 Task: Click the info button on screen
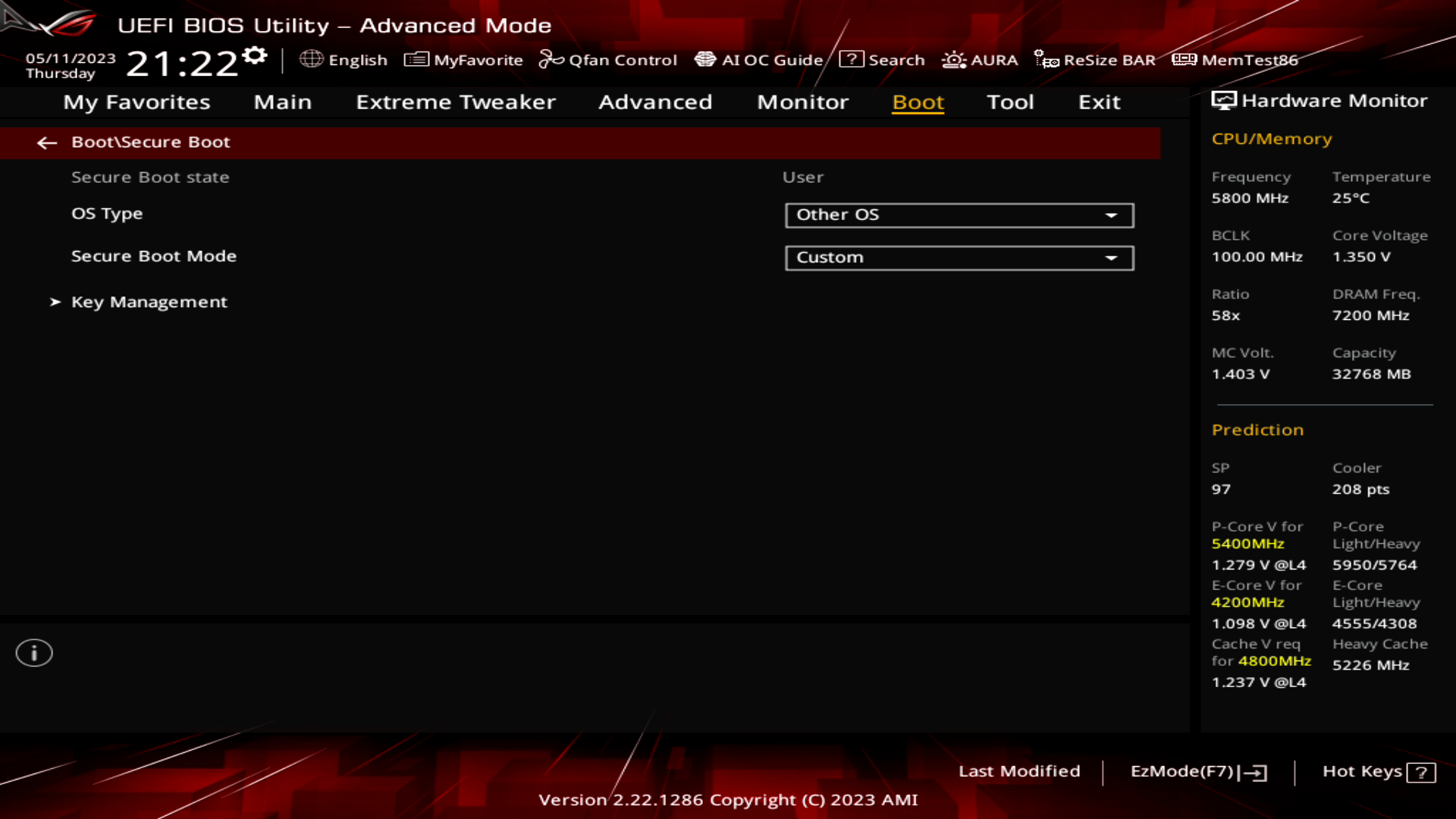[x=33, y=653]
